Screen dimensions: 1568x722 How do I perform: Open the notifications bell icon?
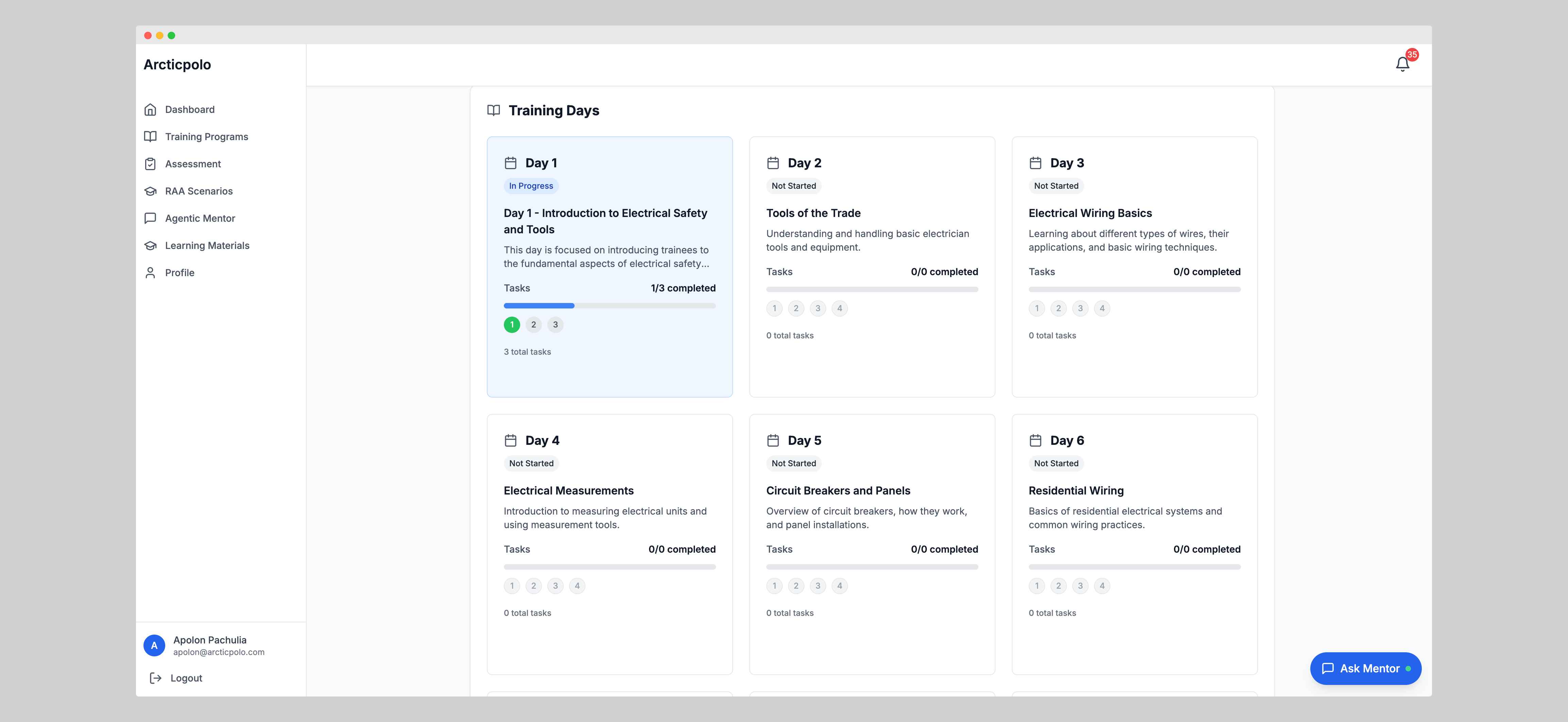pos(1402,64)
